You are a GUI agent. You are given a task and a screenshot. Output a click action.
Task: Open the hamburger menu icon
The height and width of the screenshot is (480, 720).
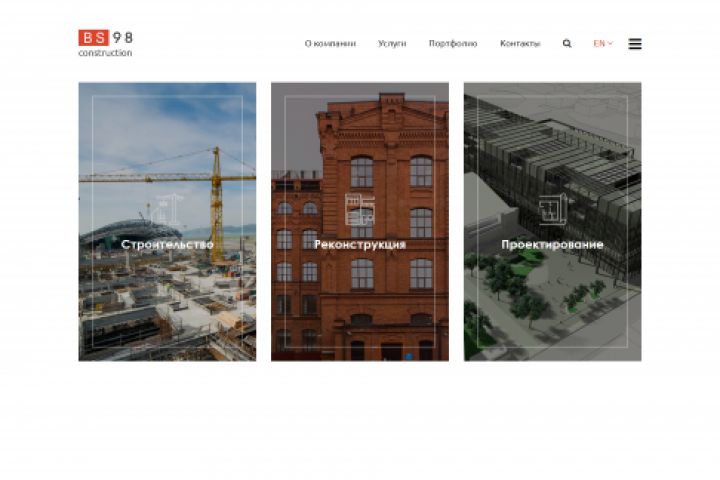(x=635, y=44)
